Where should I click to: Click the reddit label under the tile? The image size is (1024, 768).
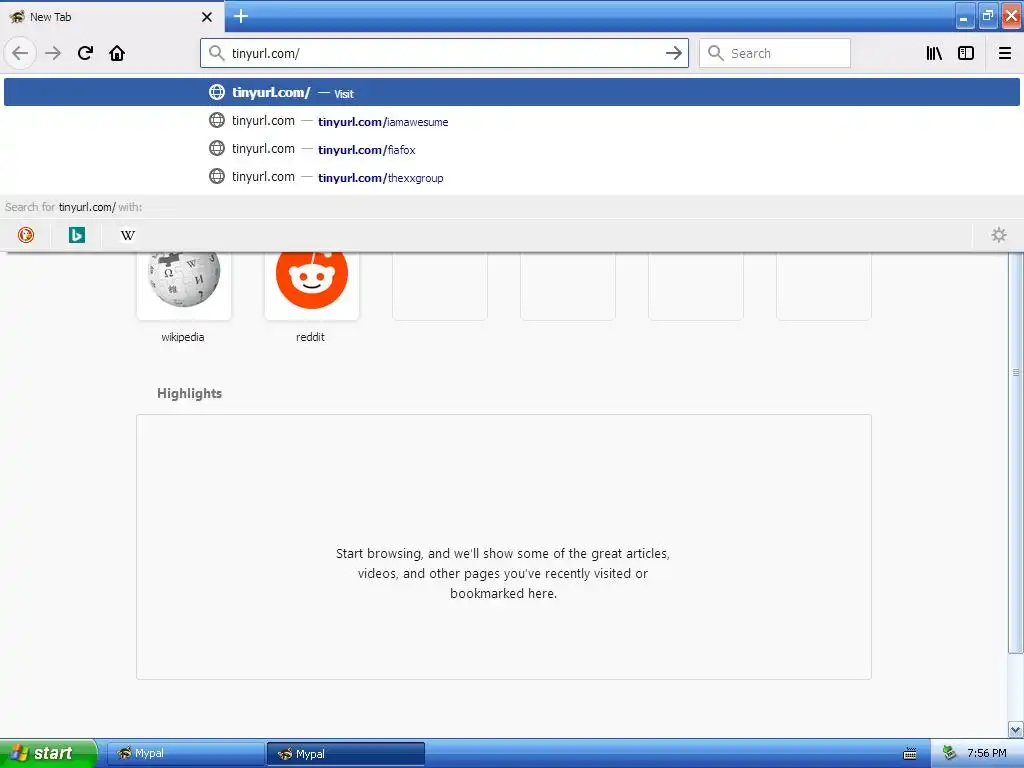click(310, 337)
